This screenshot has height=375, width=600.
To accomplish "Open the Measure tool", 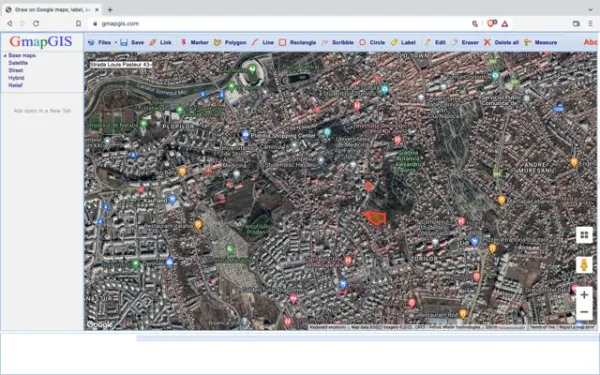I will coord(540,42).
